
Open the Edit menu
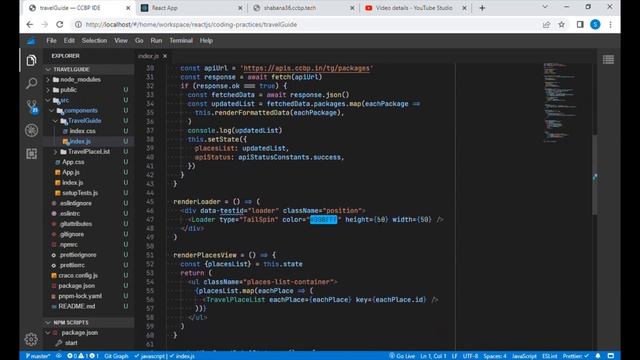[x=69, y=41]
